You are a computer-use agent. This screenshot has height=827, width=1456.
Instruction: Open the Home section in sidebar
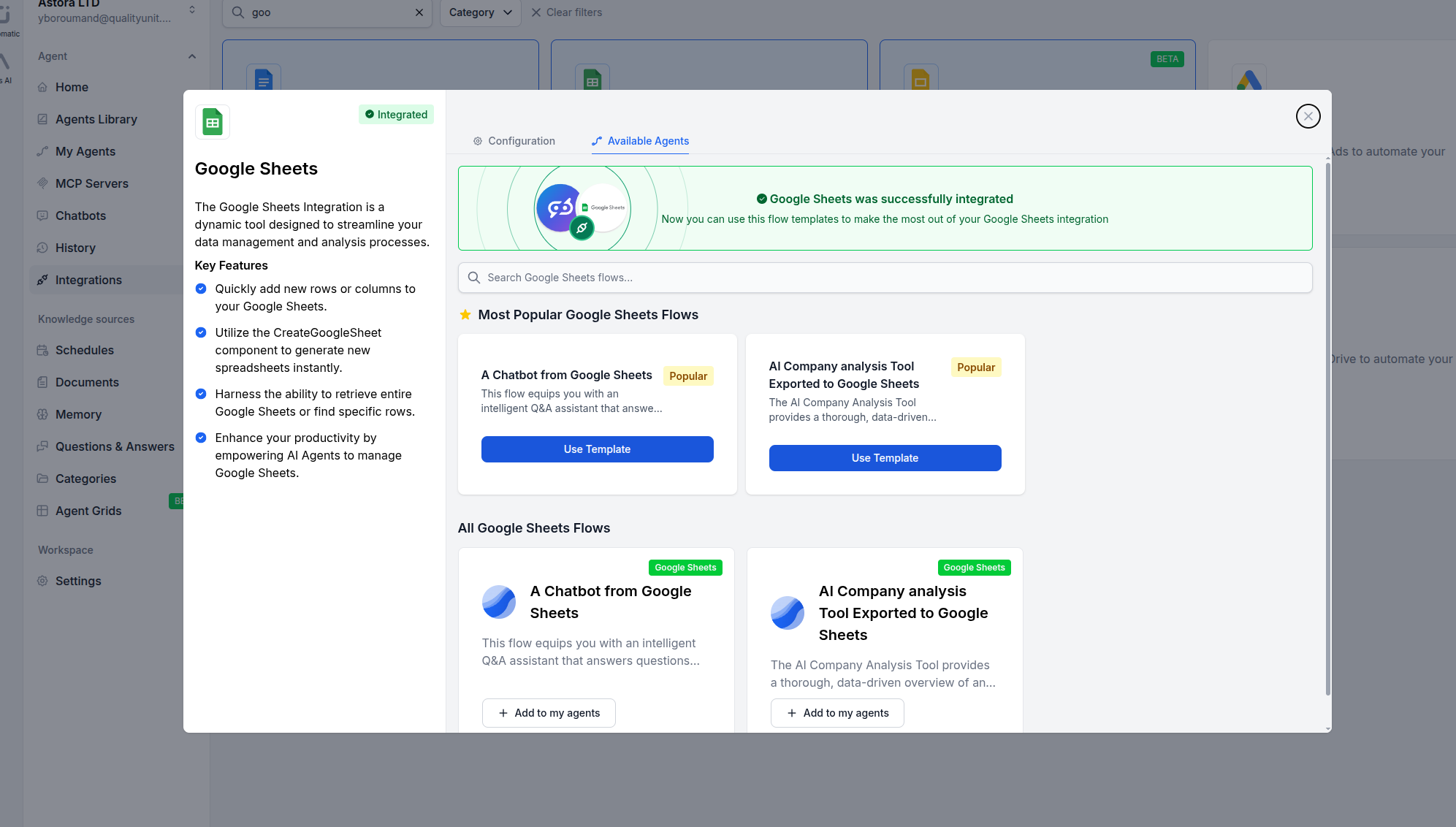pyautogui.click(x=72, y=87)
